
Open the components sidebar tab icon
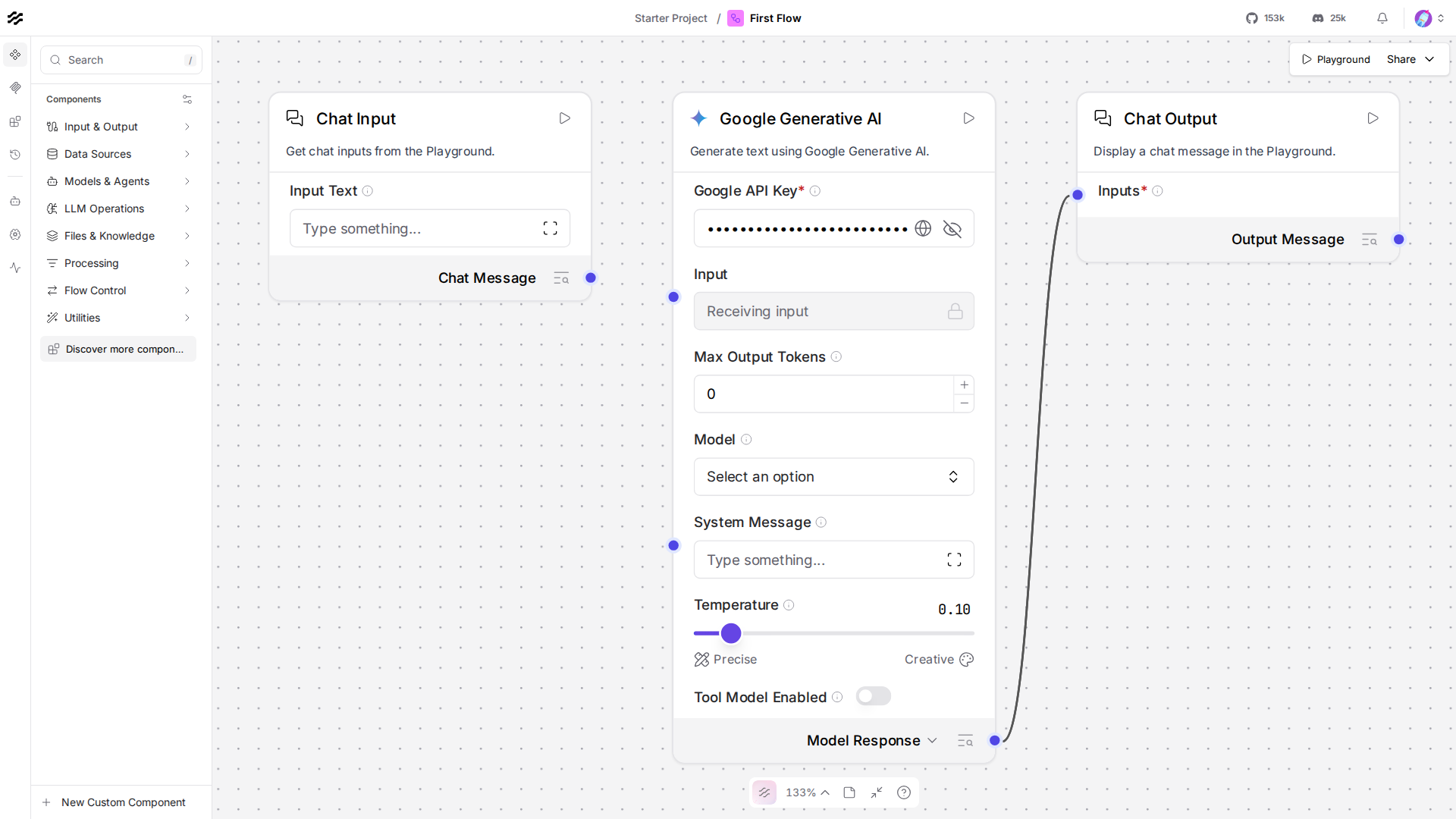click(15, 55)
